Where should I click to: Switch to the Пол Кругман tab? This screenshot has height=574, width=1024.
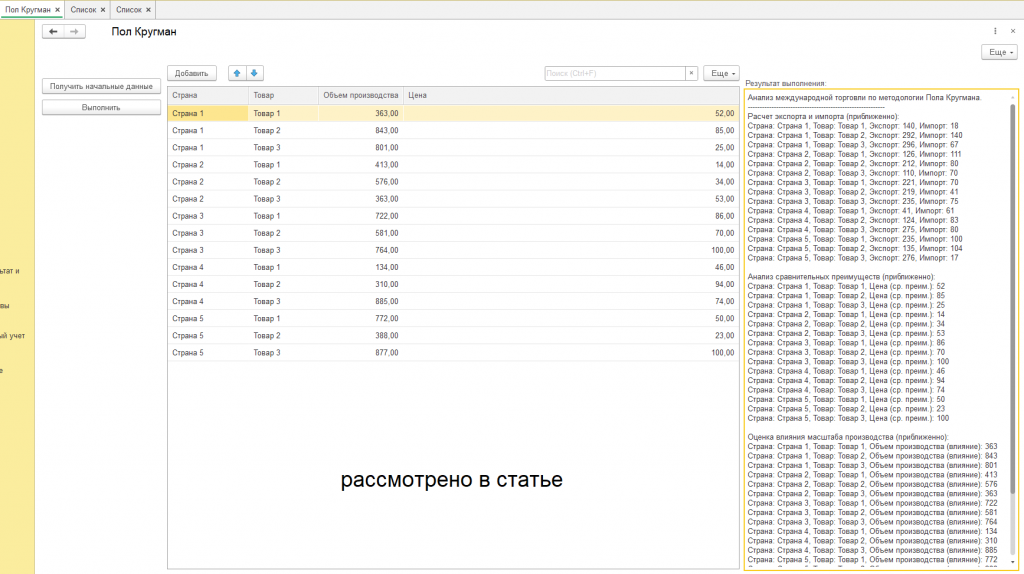tap(27, 10)
